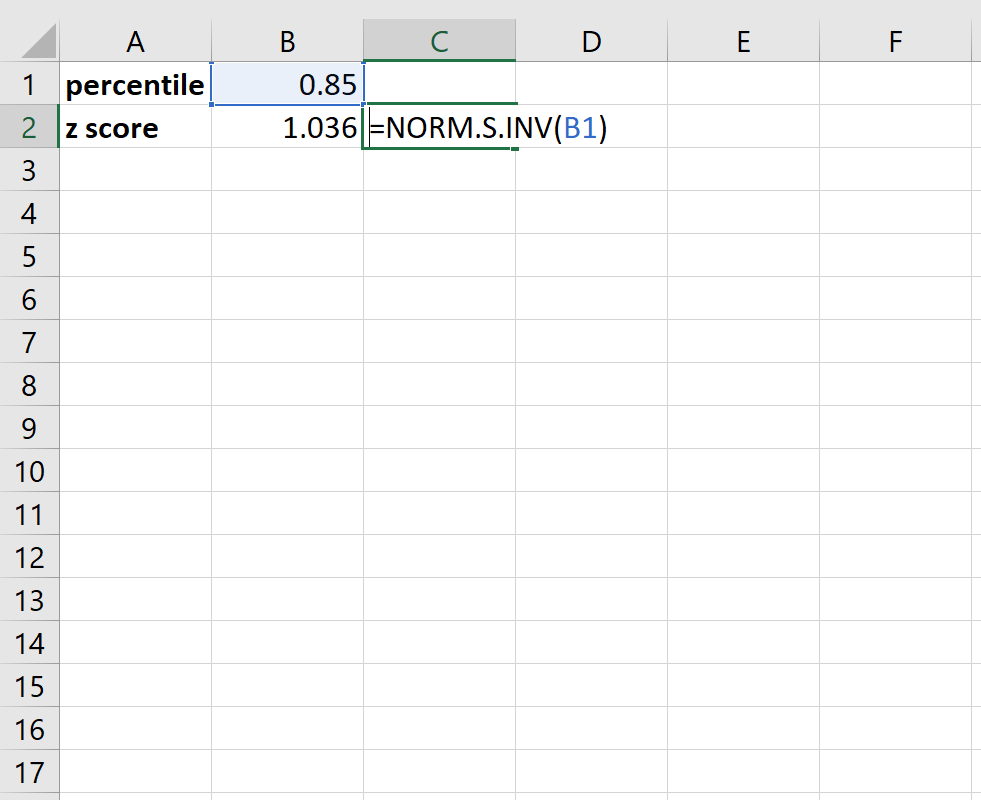Select cell A2 labeled z score
The width and height of the screenshot is (981, 800).
click(x=135, y=128)
